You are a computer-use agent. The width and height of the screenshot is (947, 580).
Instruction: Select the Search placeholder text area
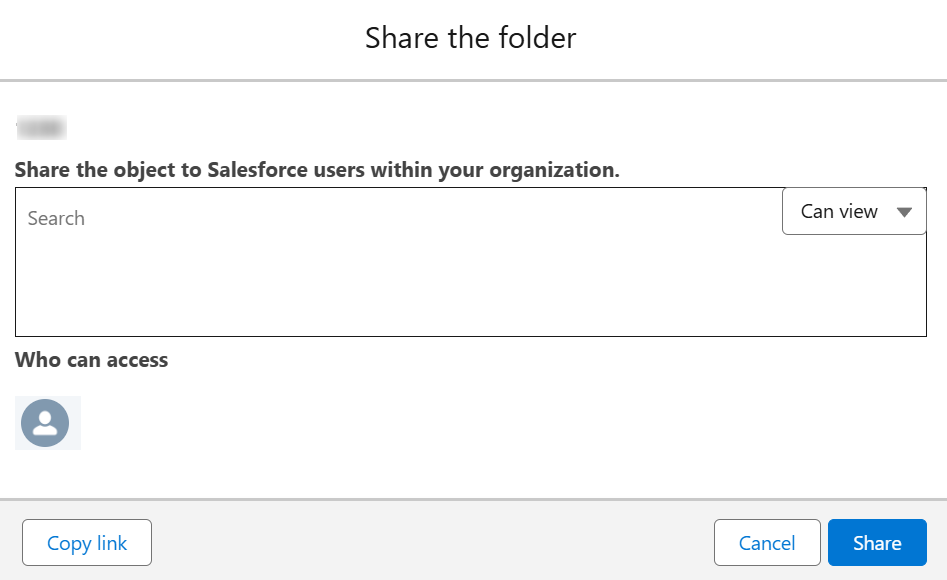pyautogui.click(x=56, y=218)
